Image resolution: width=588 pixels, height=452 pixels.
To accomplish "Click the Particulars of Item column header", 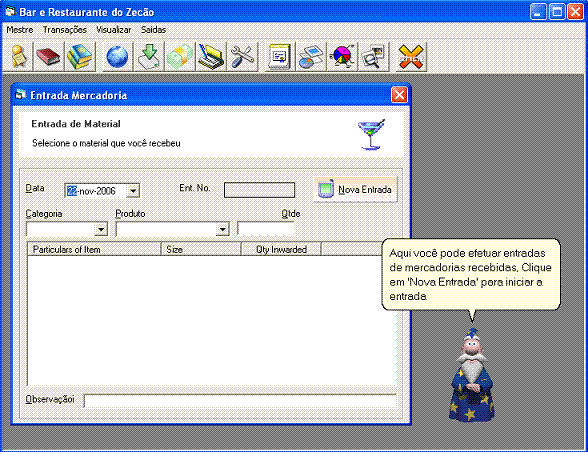I will tap(94, 249).
